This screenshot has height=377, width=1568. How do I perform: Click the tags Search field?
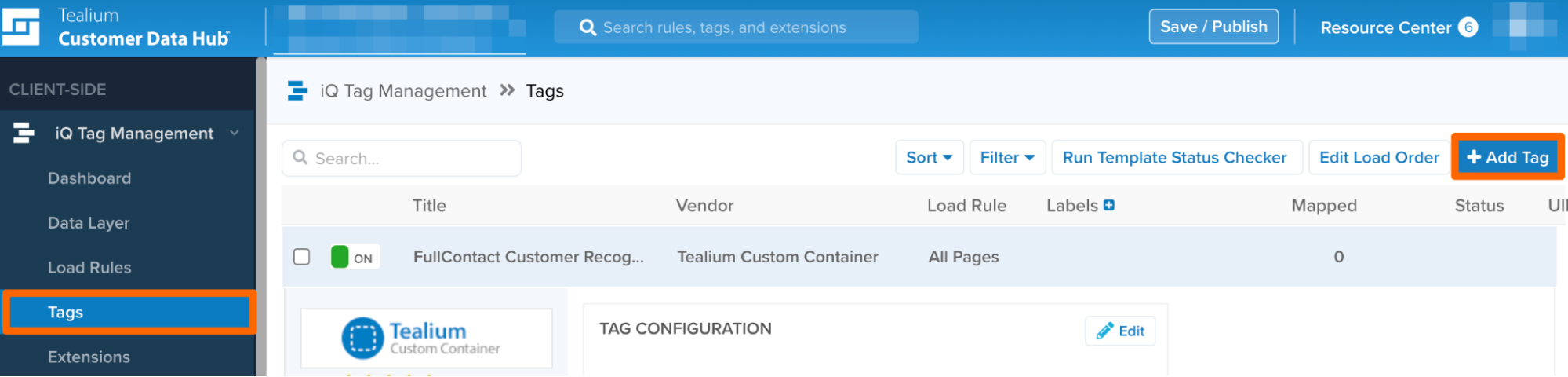click(402, 159)
